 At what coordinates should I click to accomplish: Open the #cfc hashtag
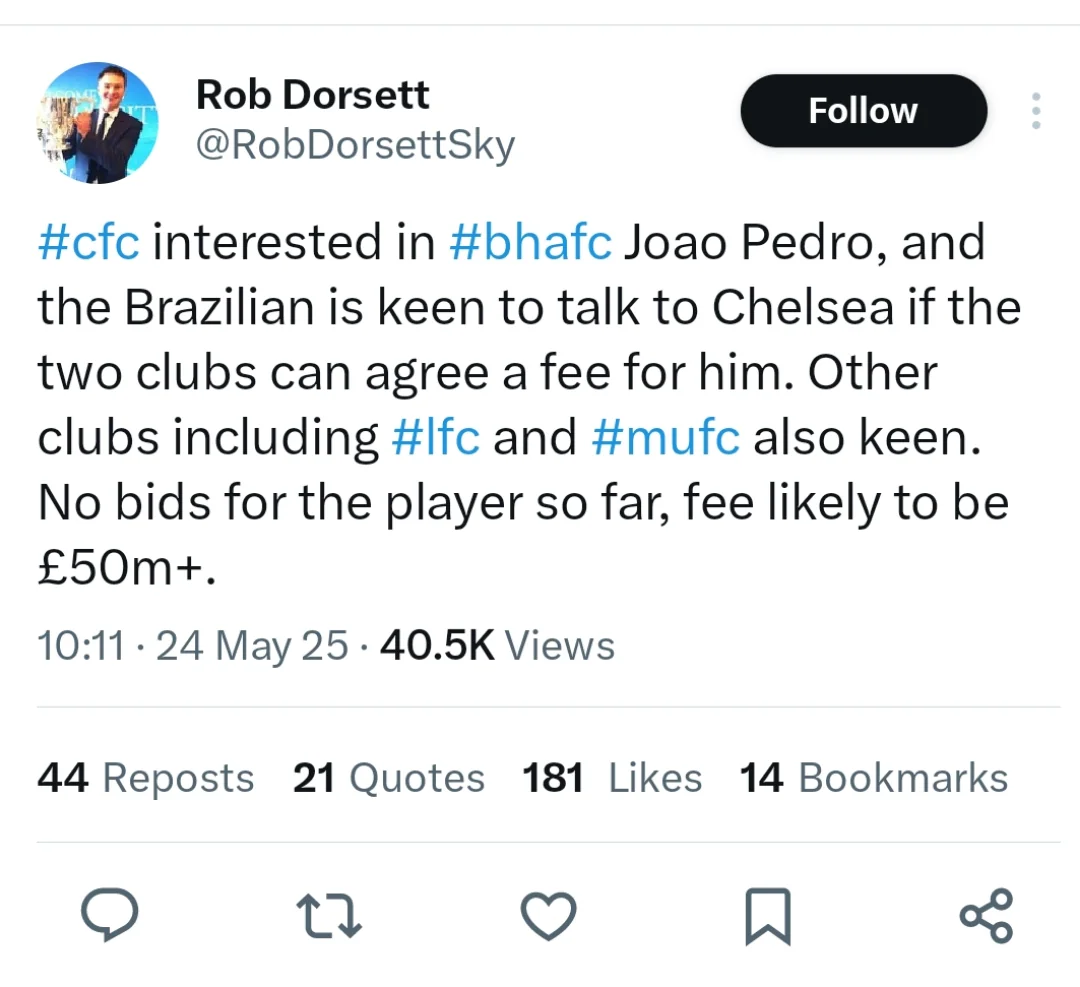(x=89, y=242)
